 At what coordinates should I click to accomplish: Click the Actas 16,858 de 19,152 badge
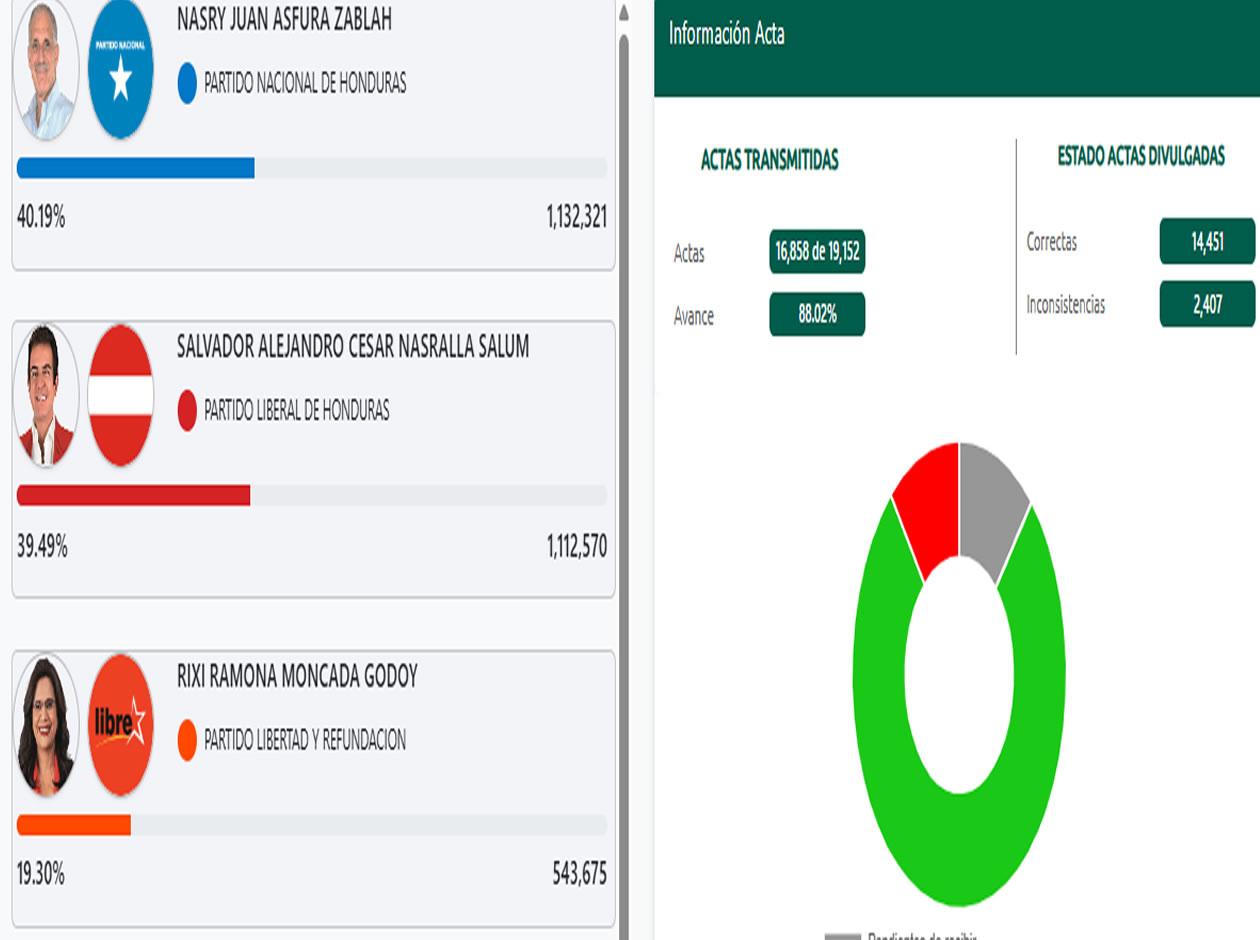(817, 252)
